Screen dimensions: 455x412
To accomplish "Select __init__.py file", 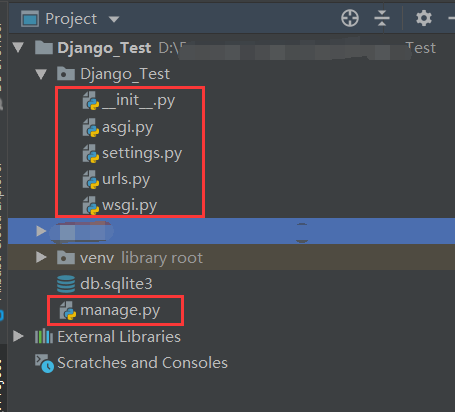I will point(138,101).
